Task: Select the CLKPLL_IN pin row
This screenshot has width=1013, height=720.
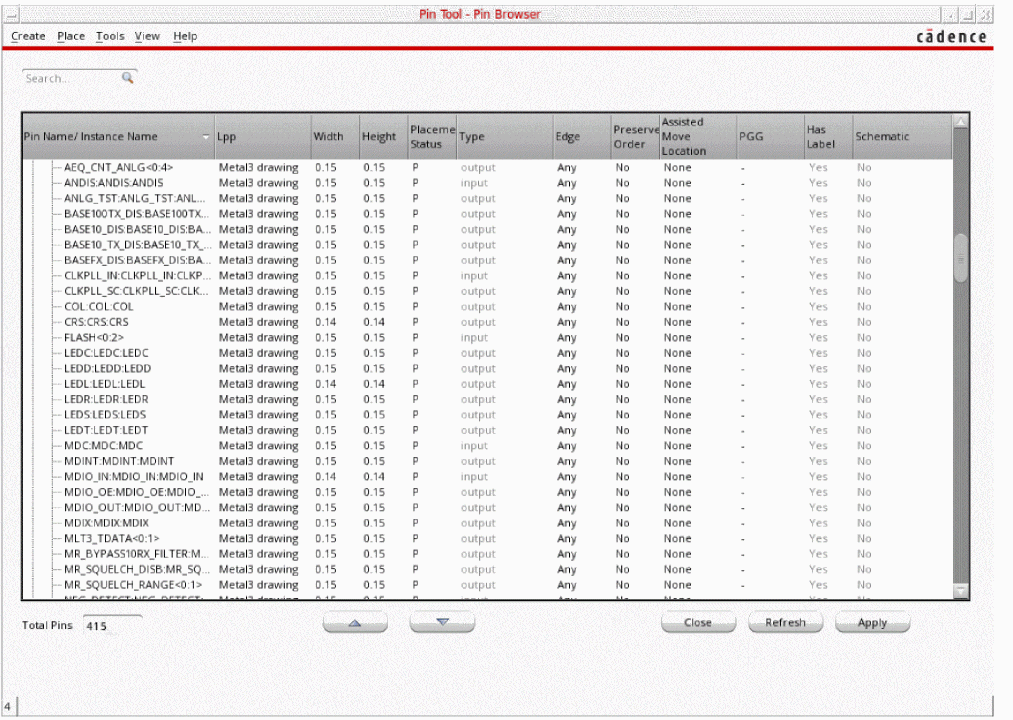Action: pyautogui.click(x=487, y=276)
